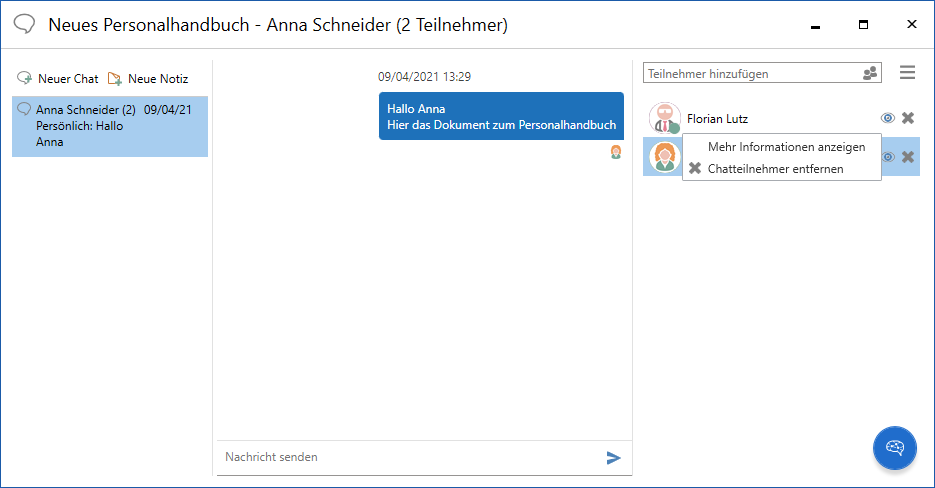935x488 pixels.
Task: Create a note with Neue Notiz
Action: tap(148, 78)
